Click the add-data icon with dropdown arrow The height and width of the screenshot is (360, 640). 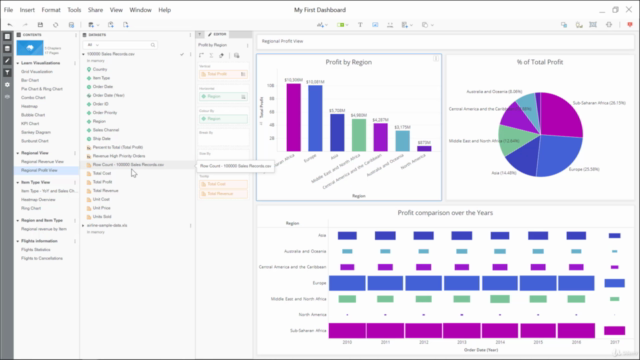click(93, 25)
